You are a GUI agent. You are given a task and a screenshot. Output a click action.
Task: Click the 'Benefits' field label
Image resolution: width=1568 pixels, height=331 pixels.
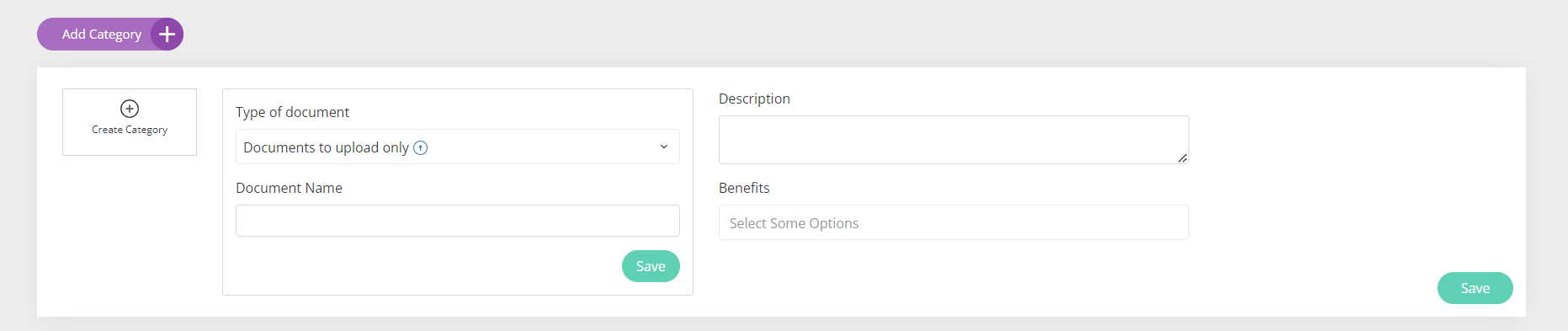tap(744, 188)
